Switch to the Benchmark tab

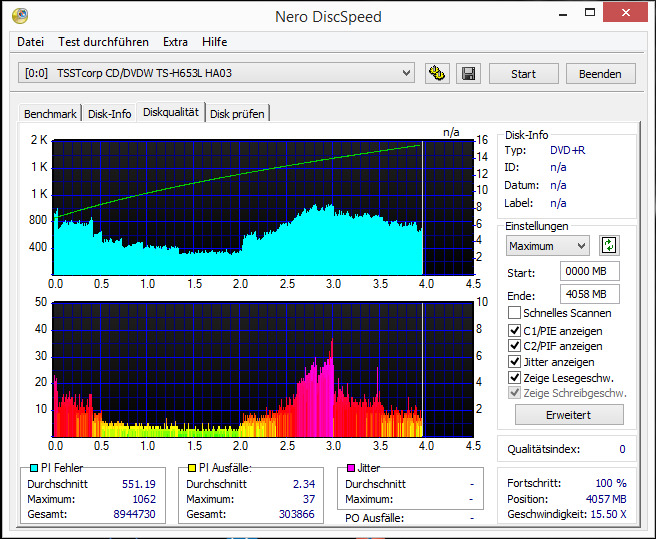click(50, 114)
